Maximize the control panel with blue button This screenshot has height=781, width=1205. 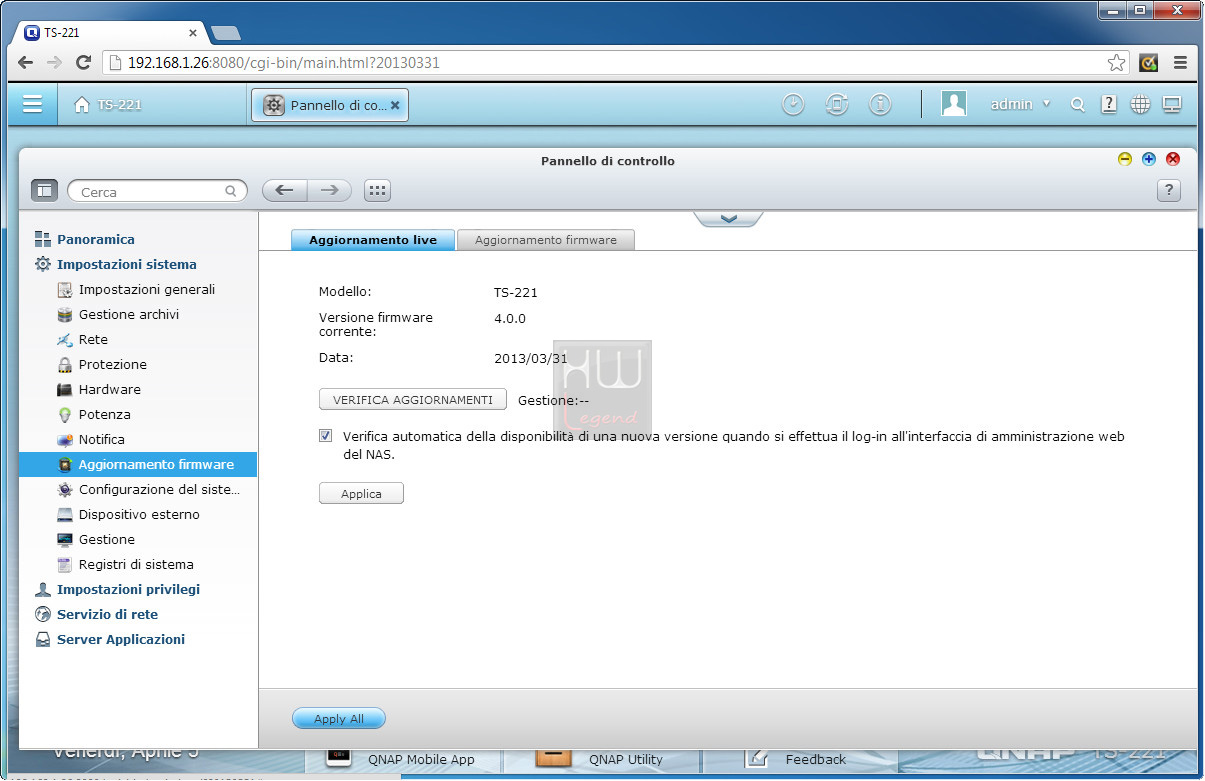[x=1149, y=159]
